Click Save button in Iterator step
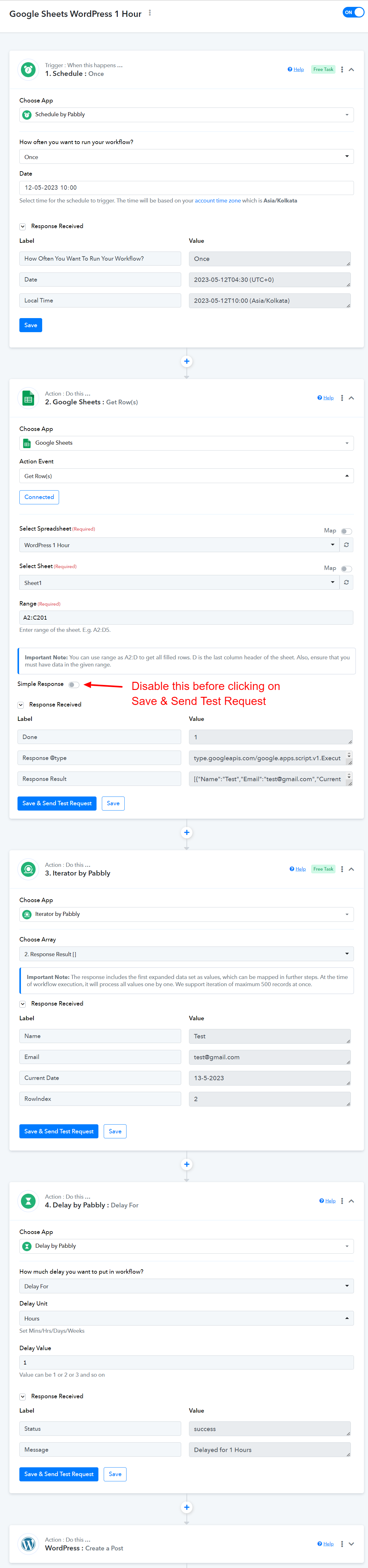Image resolution: width=368 pixels, height=1568 pixels. point(115,1131)
